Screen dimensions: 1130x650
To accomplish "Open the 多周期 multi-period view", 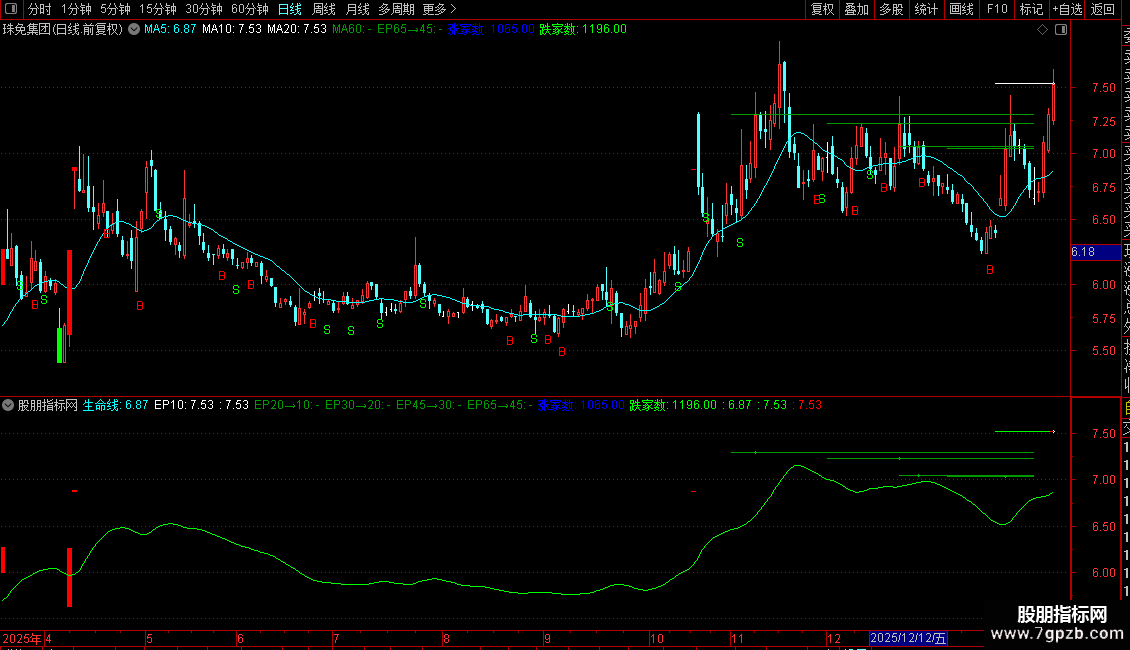I will tap(396, 9).
